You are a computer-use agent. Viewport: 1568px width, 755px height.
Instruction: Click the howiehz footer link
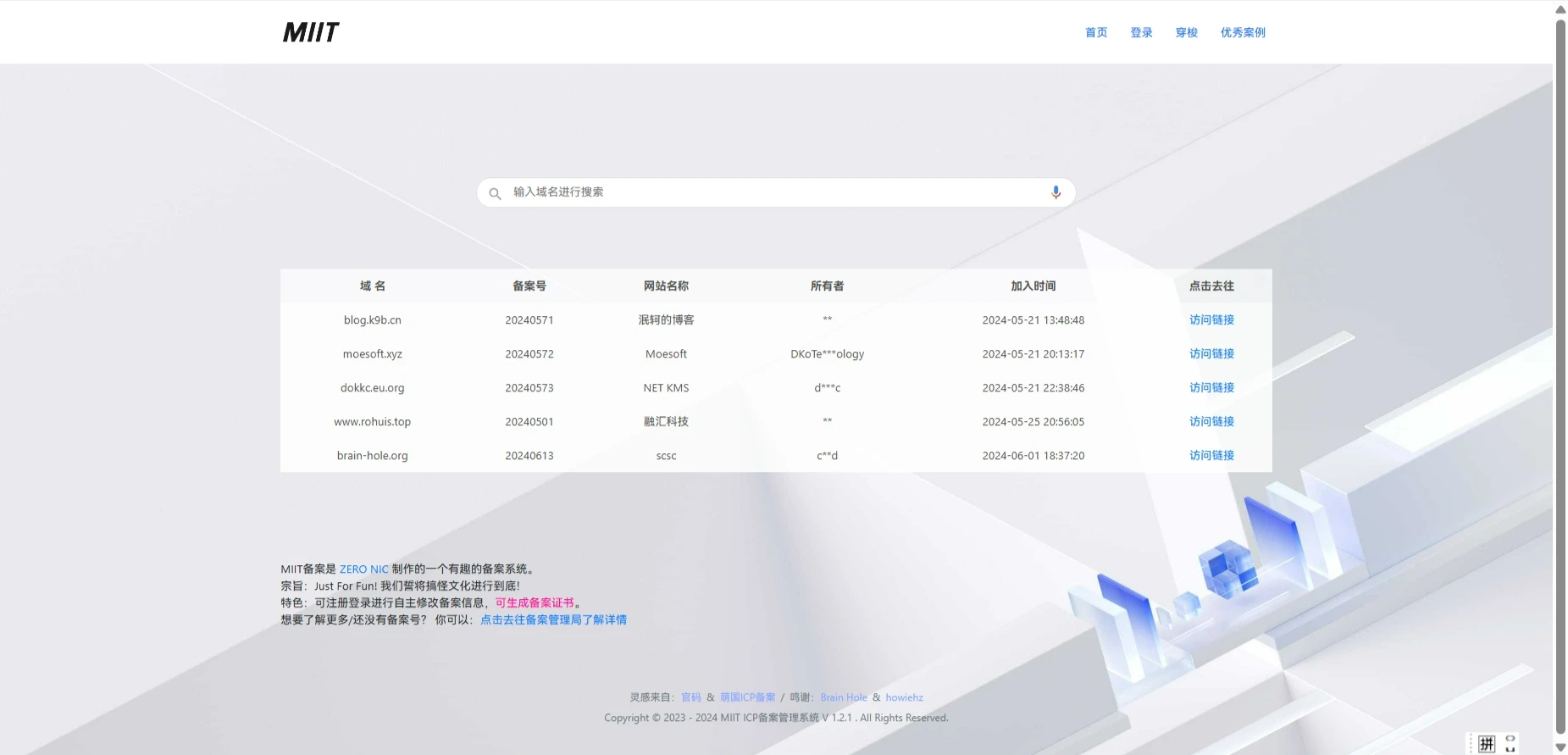point(904,698)
